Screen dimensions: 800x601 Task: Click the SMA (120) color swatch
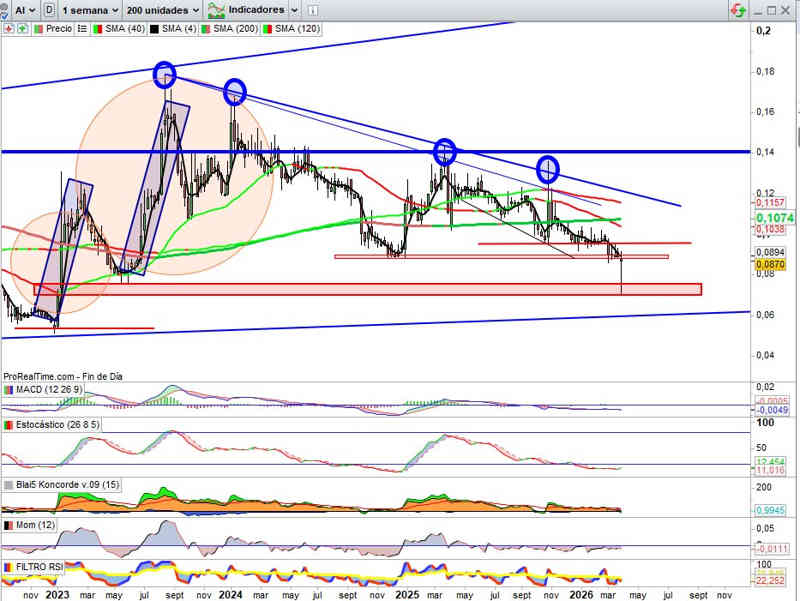pyautogui.click(x=267, y=30)
